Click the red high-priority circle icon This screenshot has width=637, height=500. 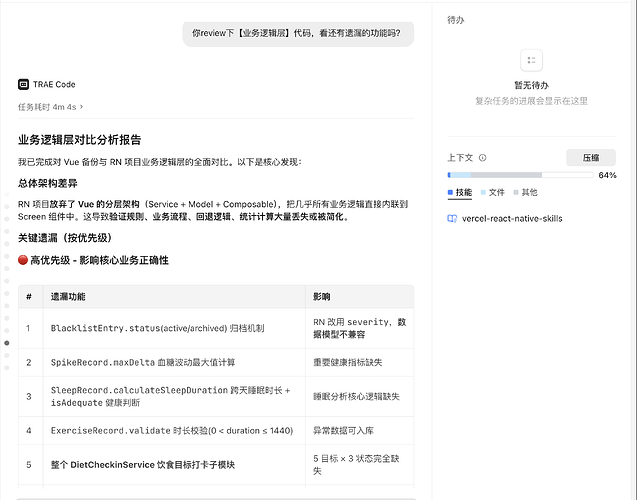(x=23, y=260)
